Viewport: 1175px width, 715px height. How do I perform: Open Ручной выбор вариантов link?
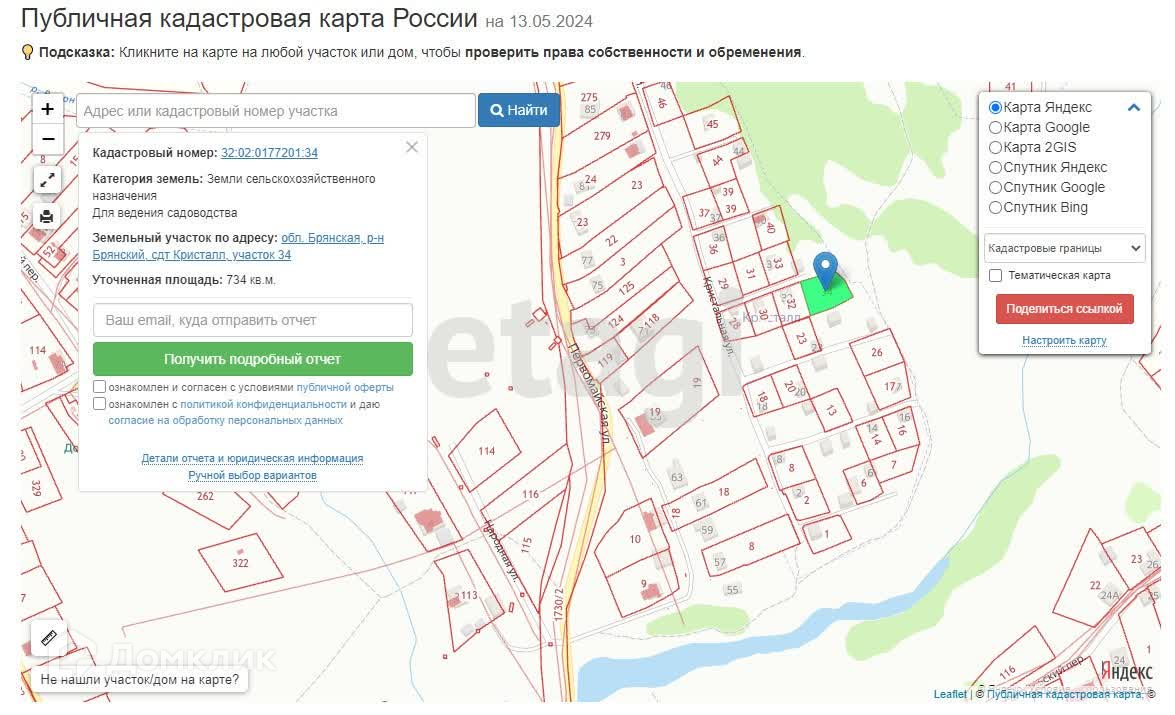pyautogui.click(x=253, y=475)
